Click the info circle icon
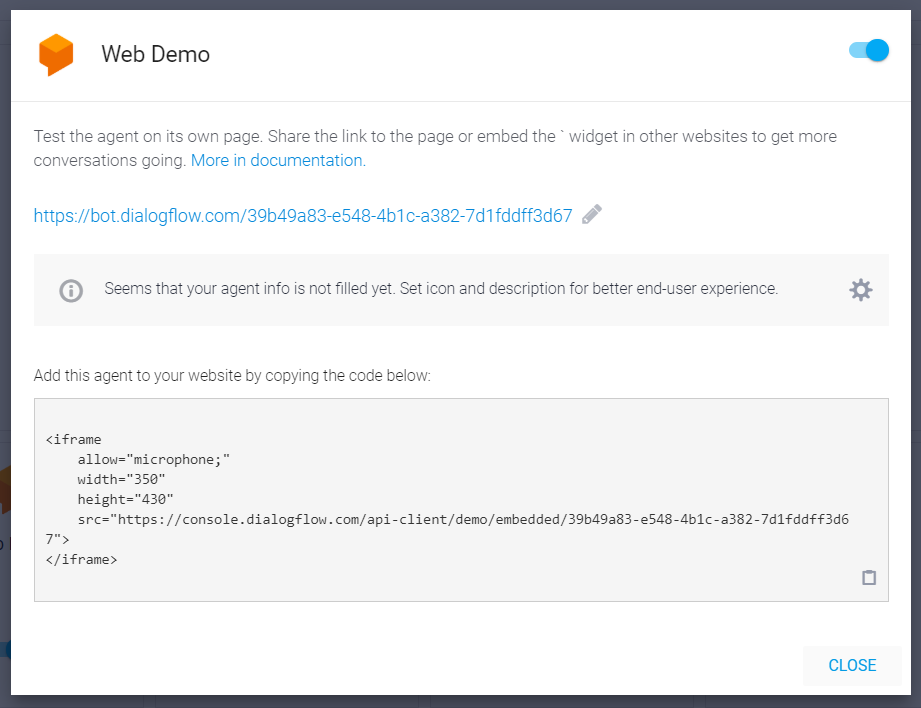 point(71,290)
